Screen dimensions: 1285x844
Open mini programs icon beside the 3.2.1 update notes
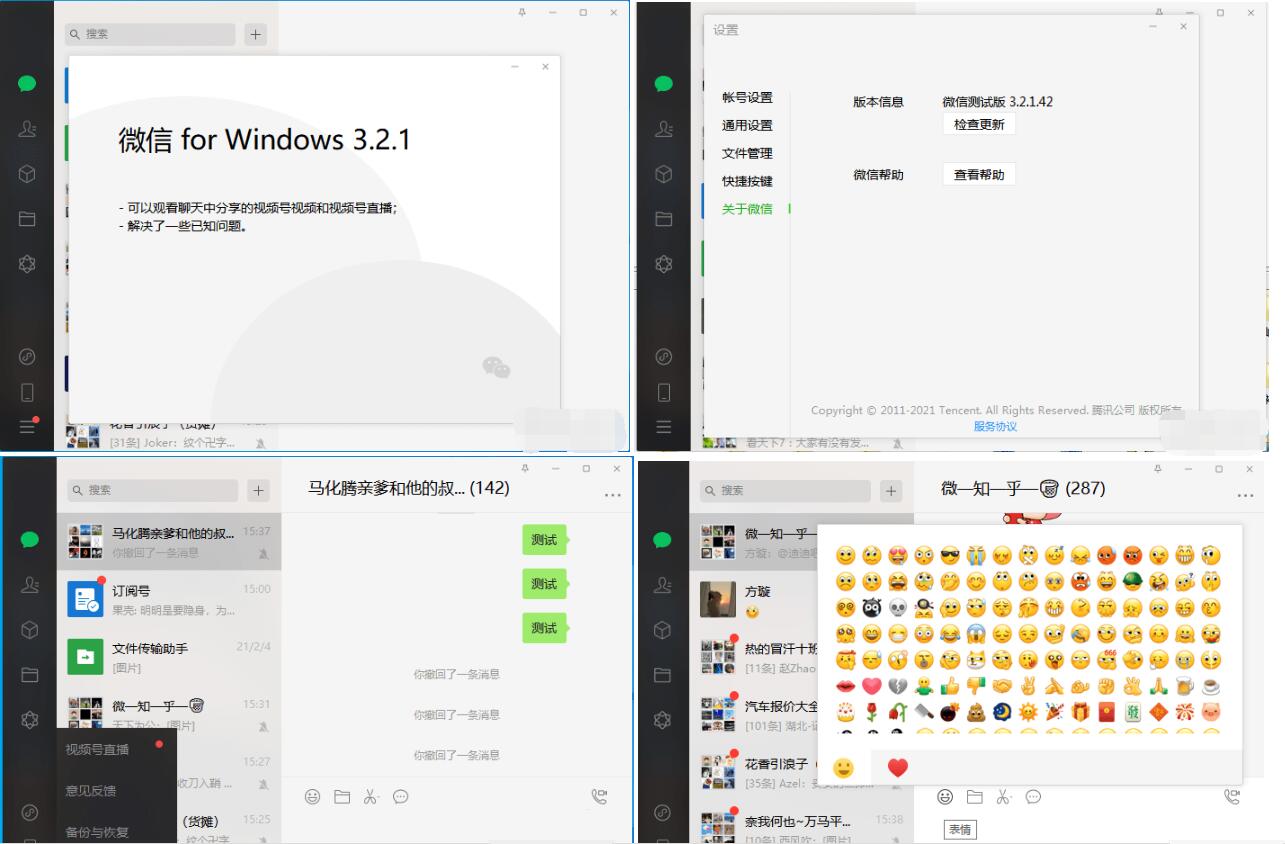27,356
